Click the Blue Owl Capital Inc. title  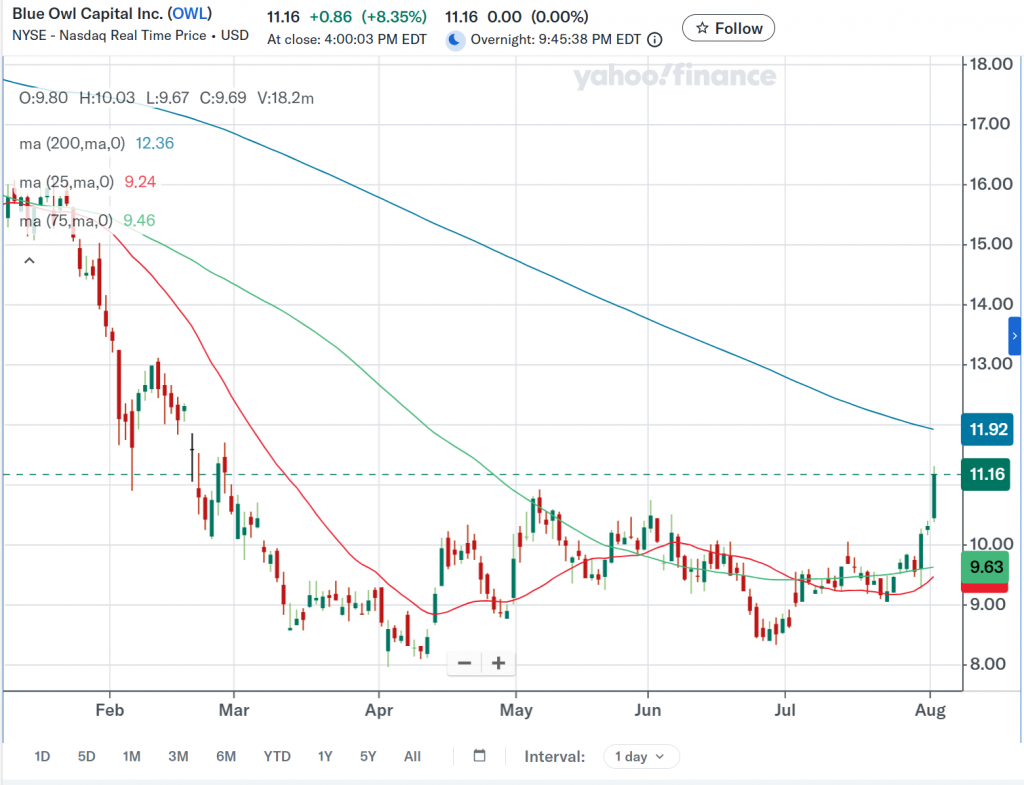pos(88,14)
